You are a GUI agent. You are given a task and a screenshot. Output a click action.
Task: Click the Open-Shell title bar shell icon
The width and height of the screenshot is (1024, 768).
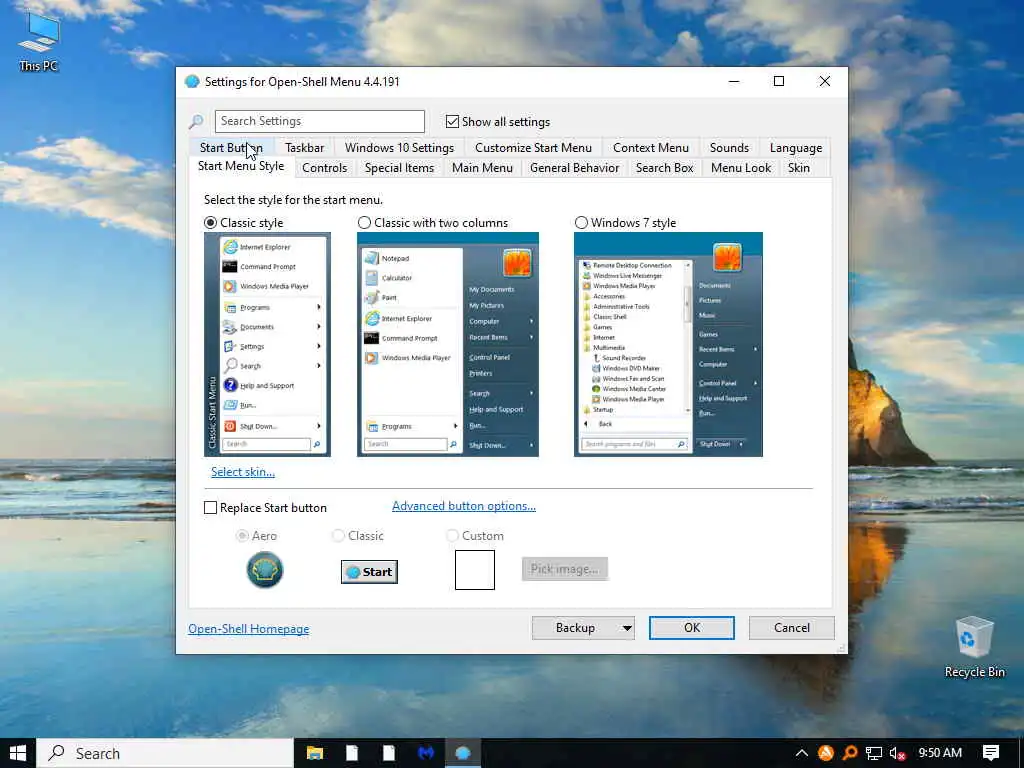click(x=192, y=82)
